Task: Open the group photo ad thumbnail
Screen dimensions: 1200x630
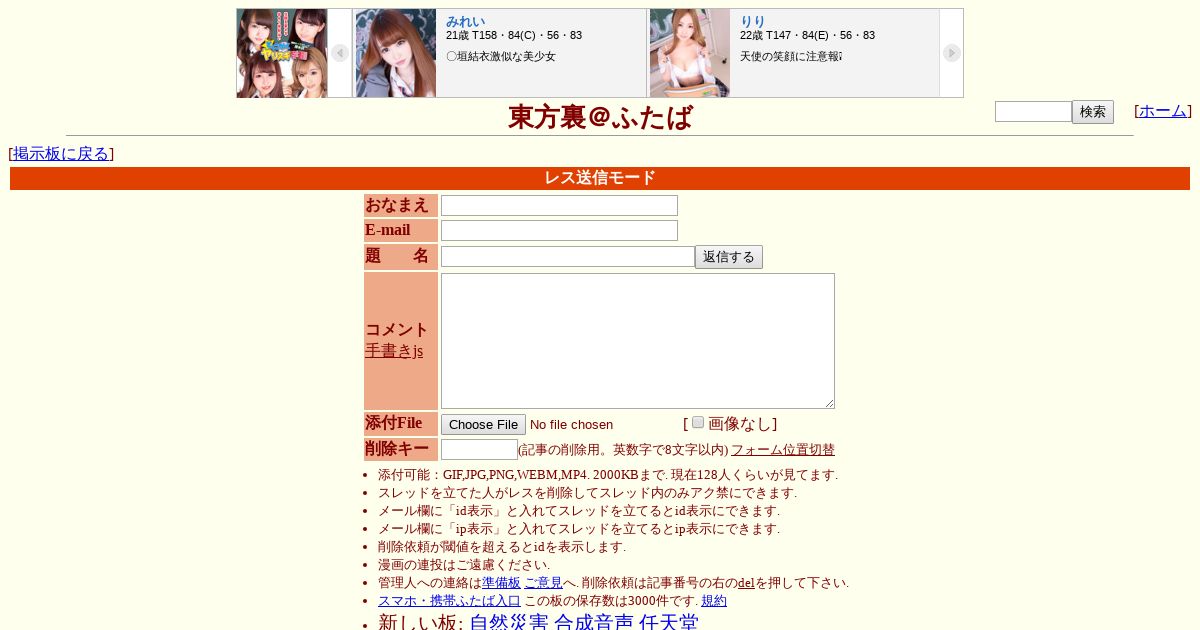Action: click(282, 53)
